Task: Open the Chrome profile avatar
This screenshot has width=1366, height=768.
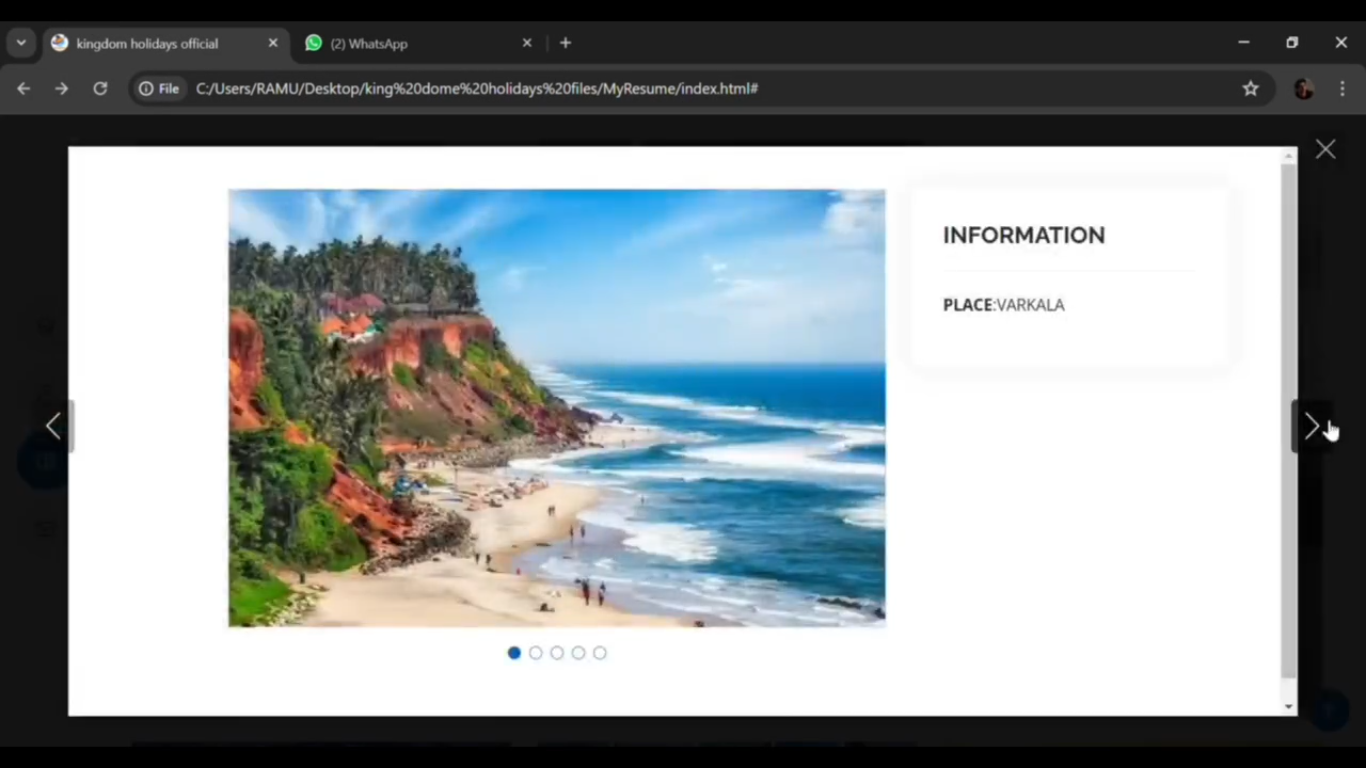Action: point(1303,89)
